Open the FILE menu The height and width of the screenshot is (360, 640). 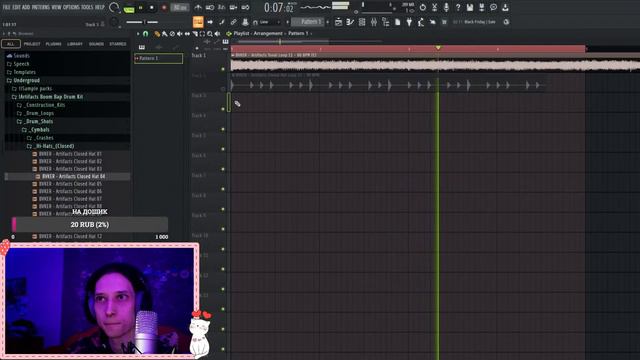tap(7, 7)
